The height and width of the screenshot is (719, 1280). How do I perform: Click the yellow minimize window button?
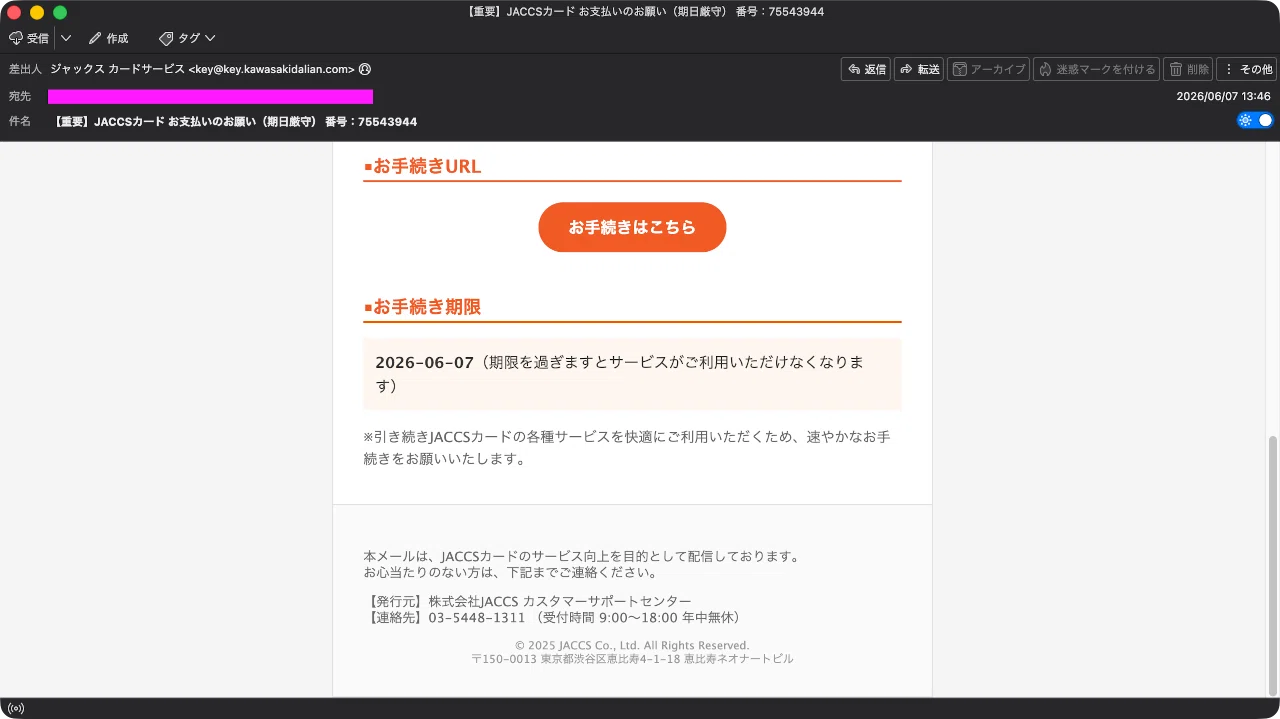pyautogui.click(x=37, y=12)
